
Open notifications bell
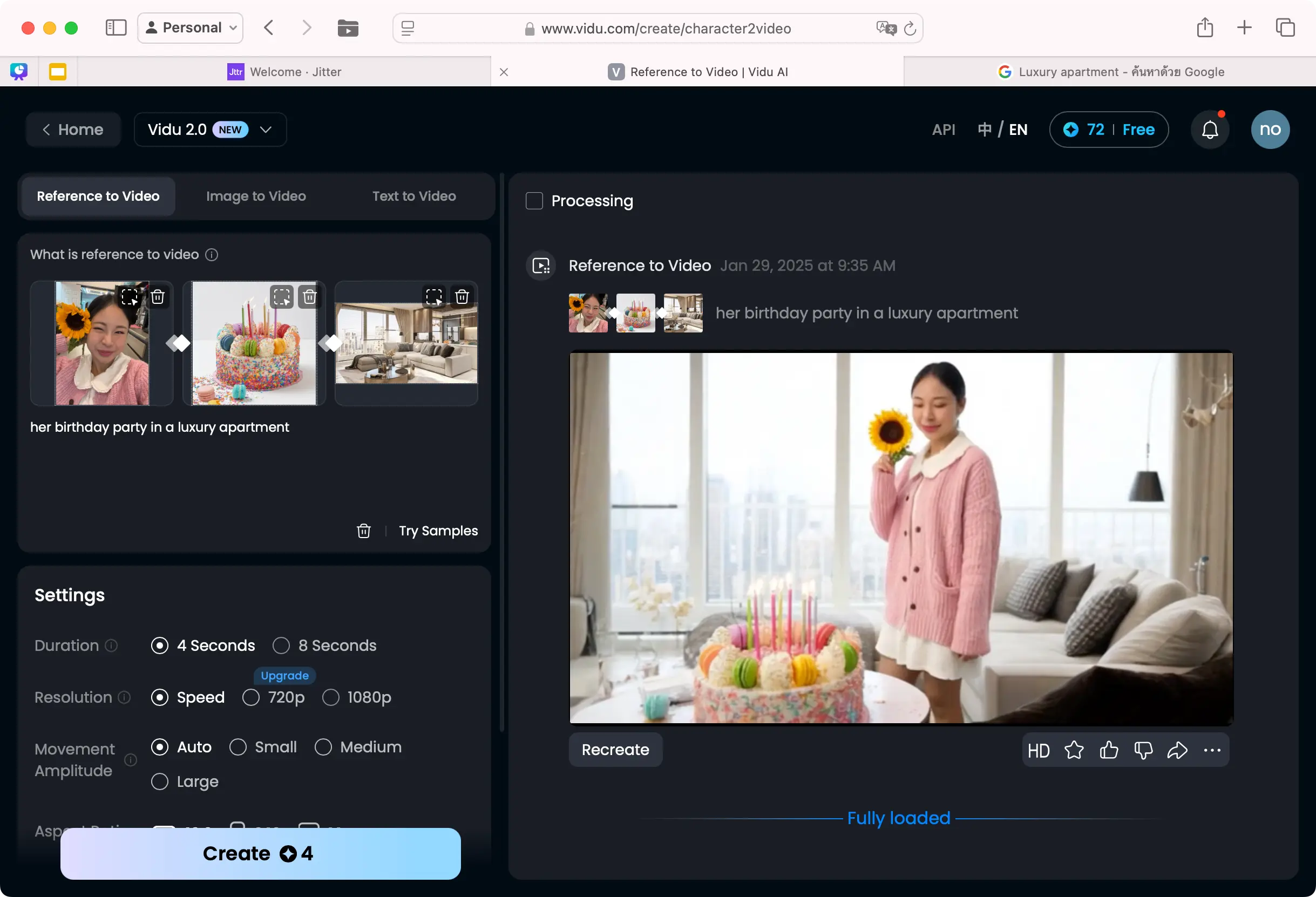pyautogui.click(x=1210, y=130)
